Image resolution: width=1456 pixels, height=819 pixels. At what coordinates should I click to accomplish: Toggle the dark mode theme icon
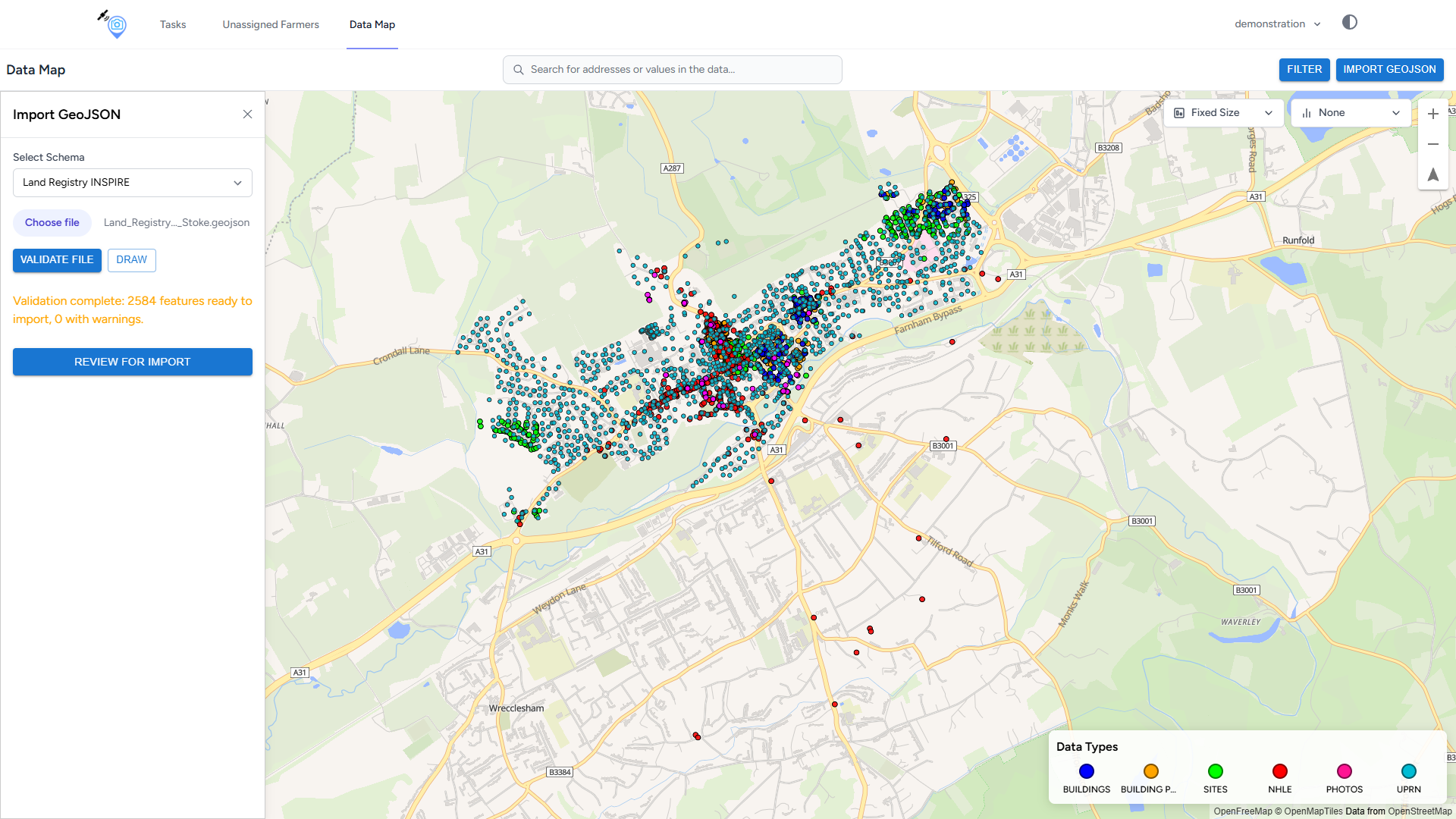(x=1349, y=23)
